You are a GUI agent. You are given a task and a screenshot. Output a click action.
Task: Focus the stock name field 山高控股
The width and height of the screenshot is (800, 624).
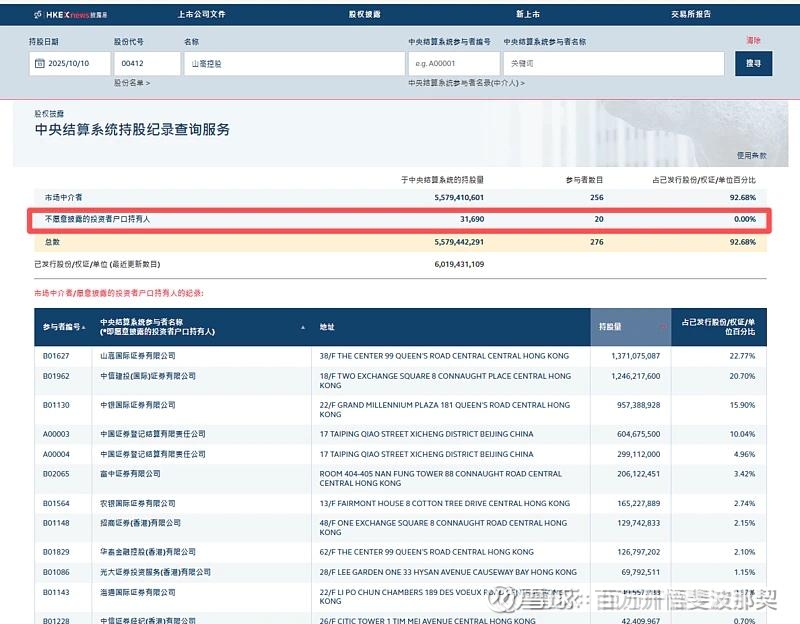coord(294,63)
